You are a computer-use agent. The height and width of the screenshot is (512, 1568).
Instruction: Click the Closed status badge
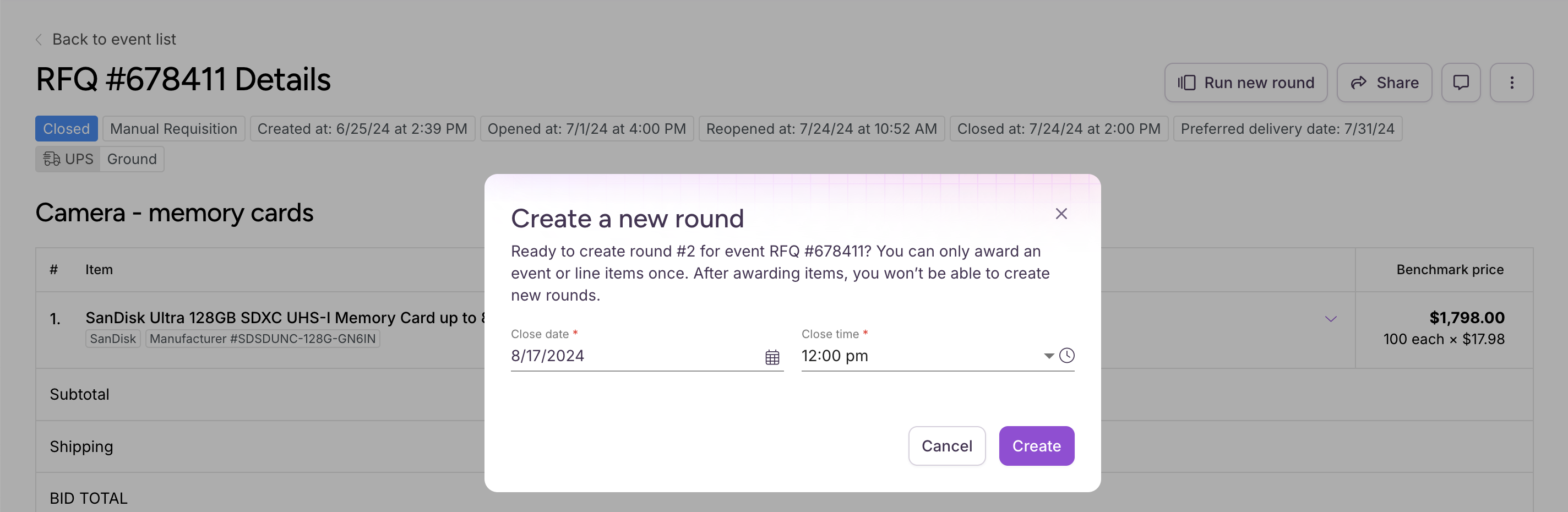click(x=67, y=129)
